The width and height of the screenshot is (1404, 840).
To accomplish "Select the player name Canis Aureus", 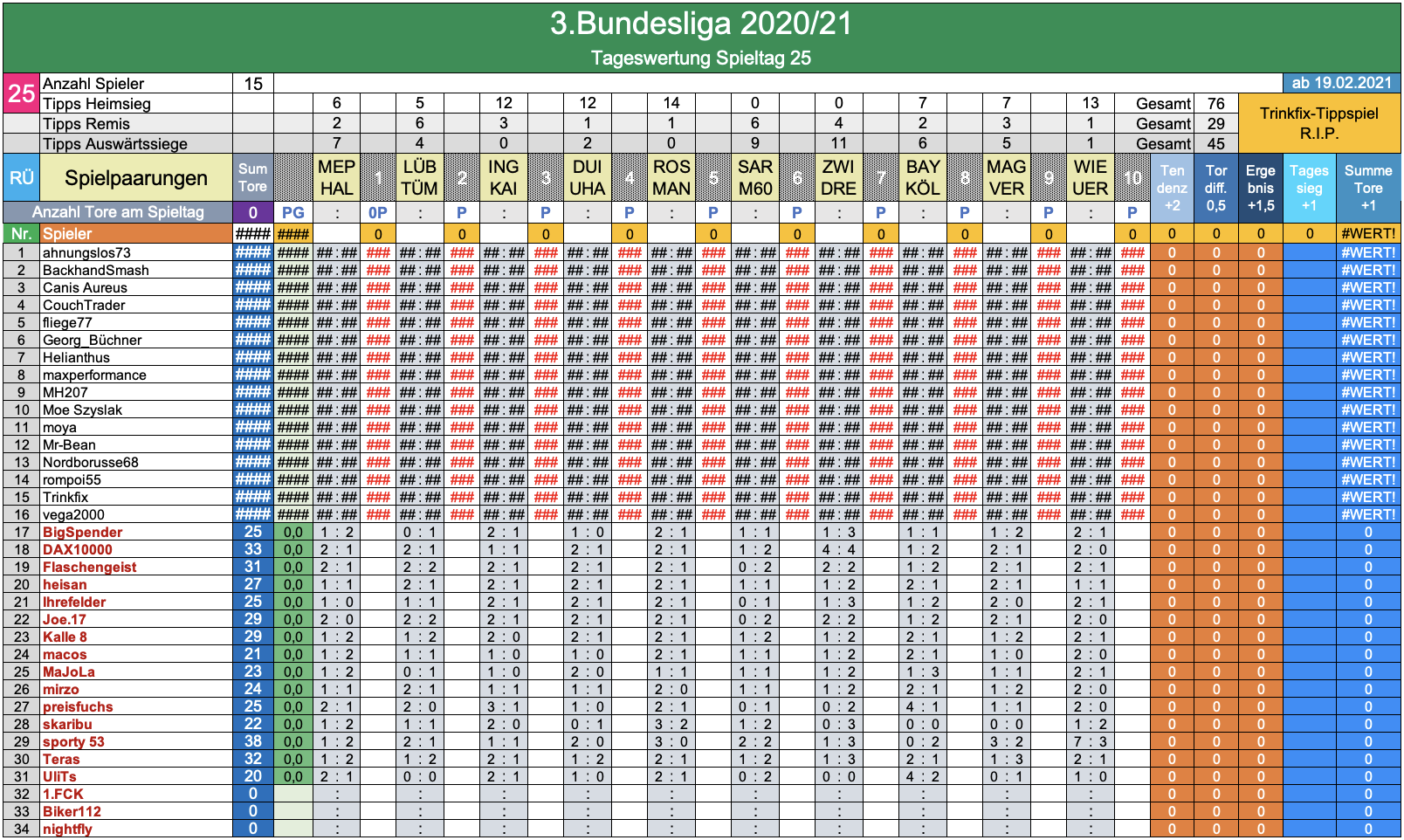I will click(85, 287).
